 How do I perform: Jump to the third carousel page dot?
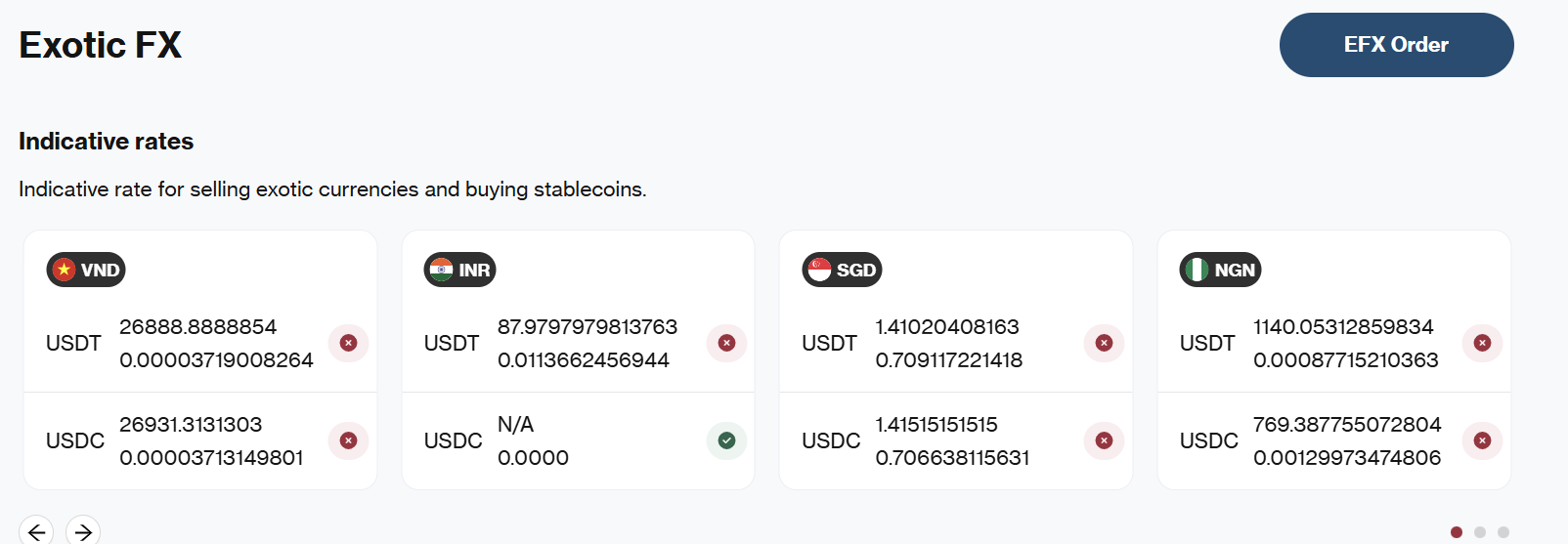1503,532
